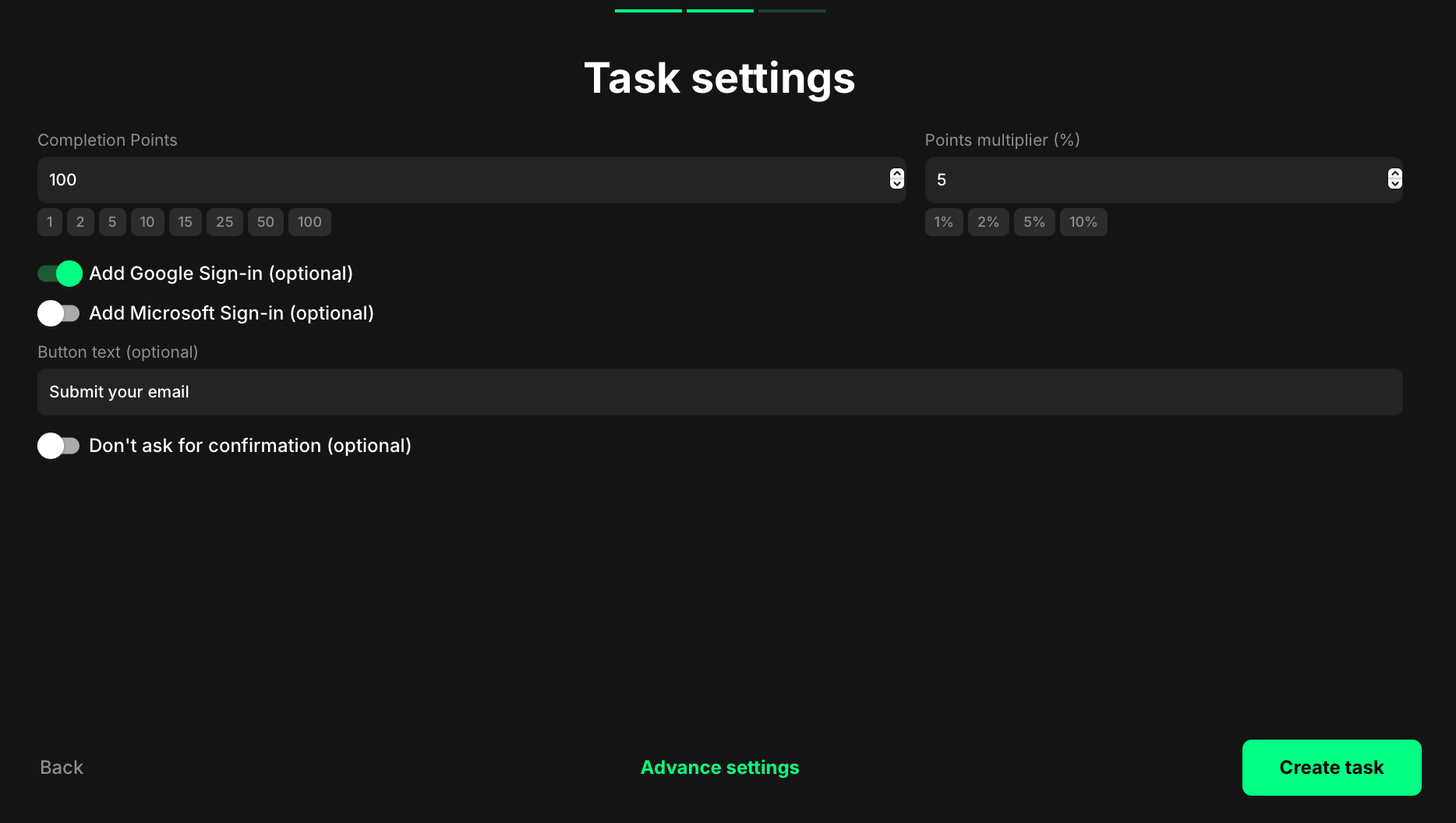Click Completion Points spinner arrows
Viewport: 1456px width, 823px height.
[x=897, y=179]
